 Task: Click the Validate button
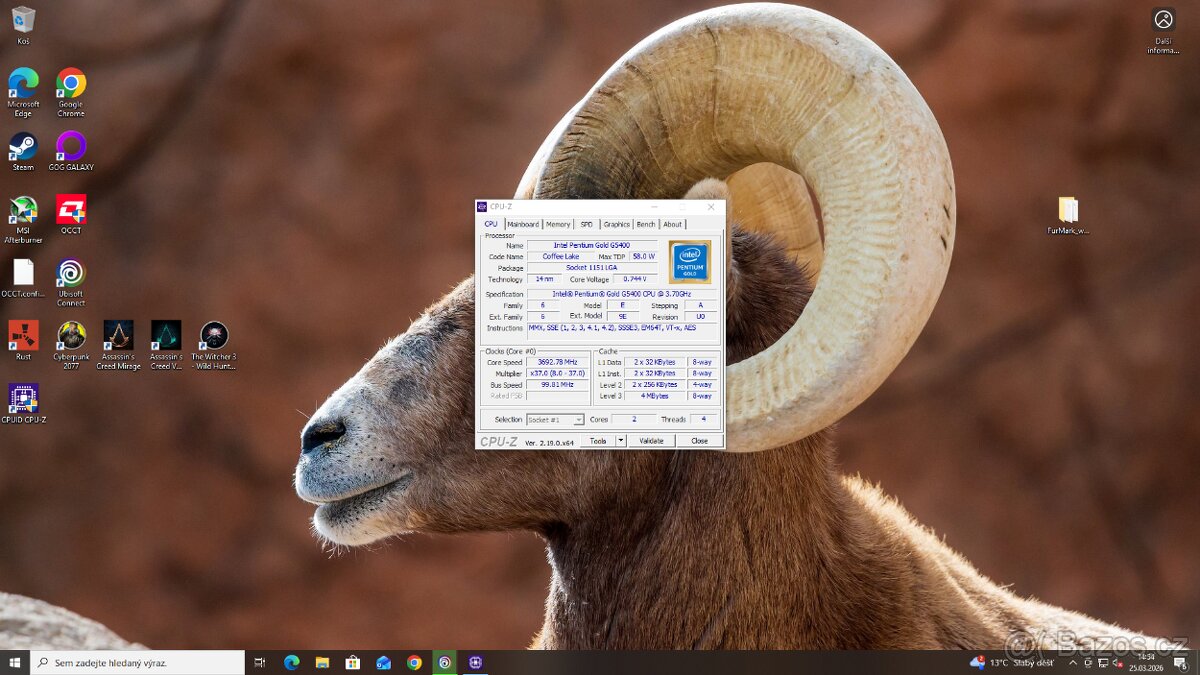651,440
